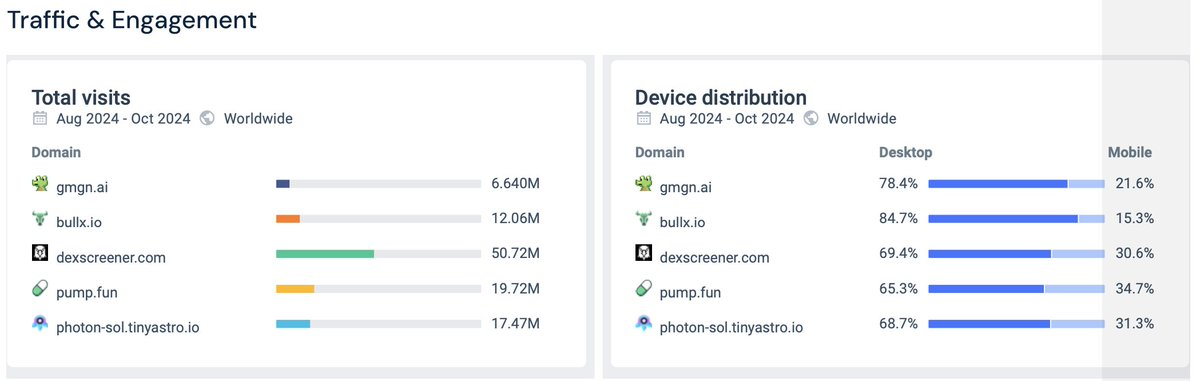
Task: Select the Desktop column header
Action: click(x=905, y=153)
